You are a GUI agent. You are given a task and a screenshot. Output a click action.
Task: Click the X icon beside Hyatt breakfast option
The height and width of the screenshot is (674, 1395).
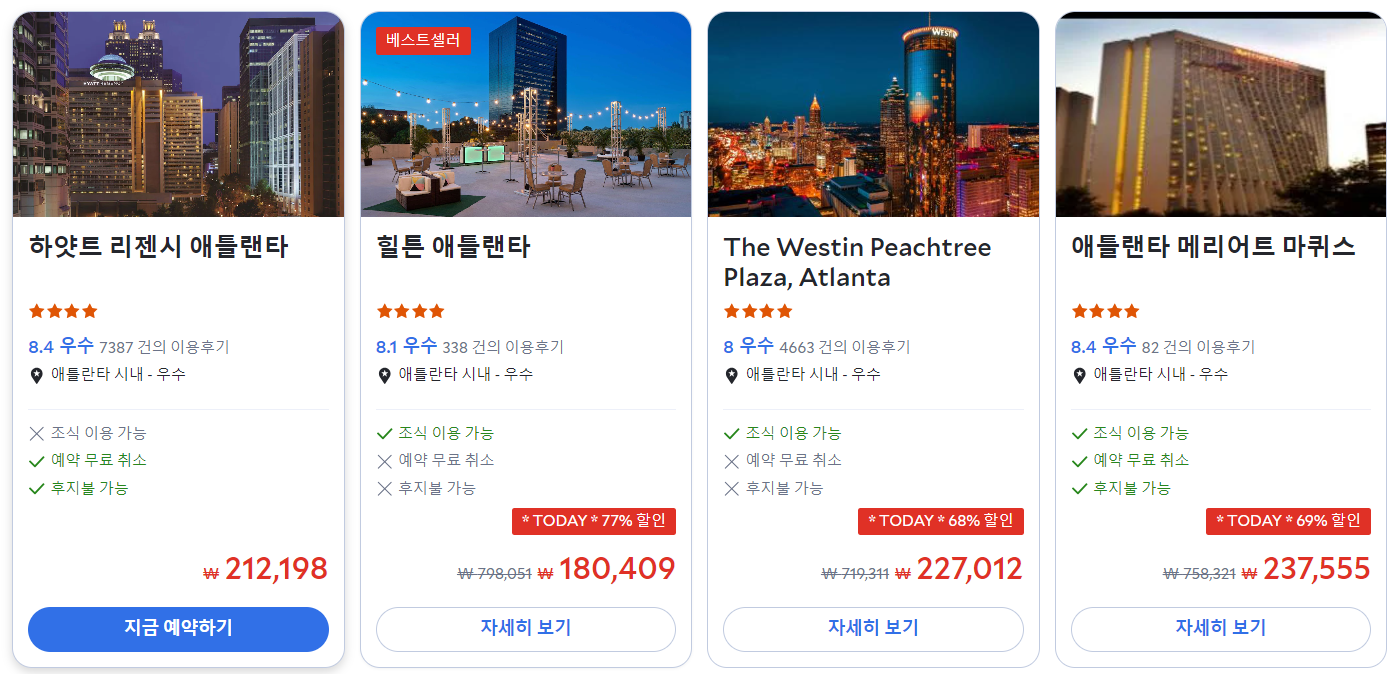pyautogui.click(x=37, y=434)
